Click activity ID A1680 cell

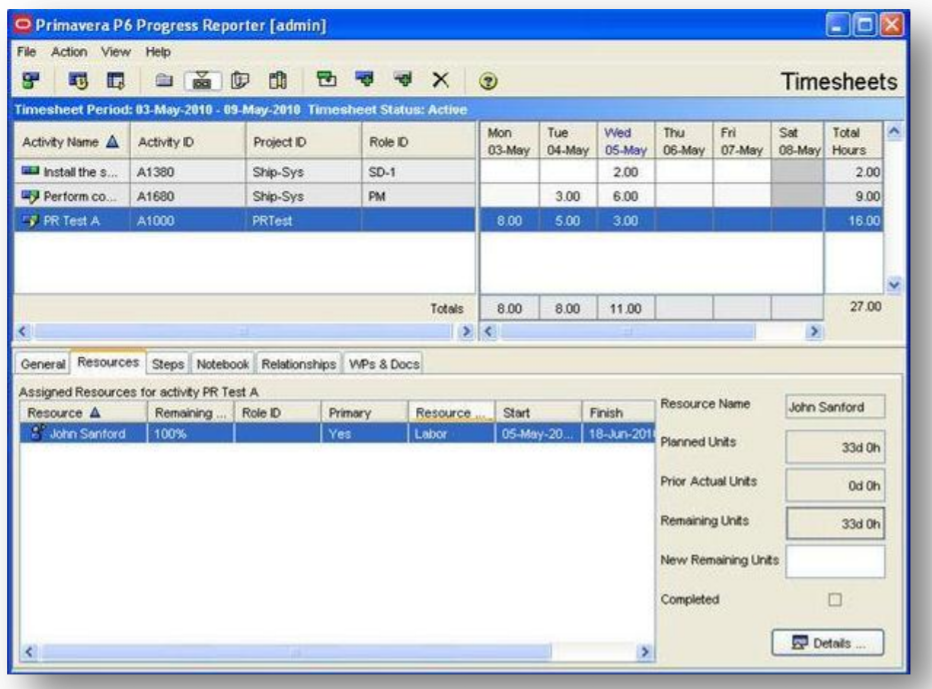187,196
